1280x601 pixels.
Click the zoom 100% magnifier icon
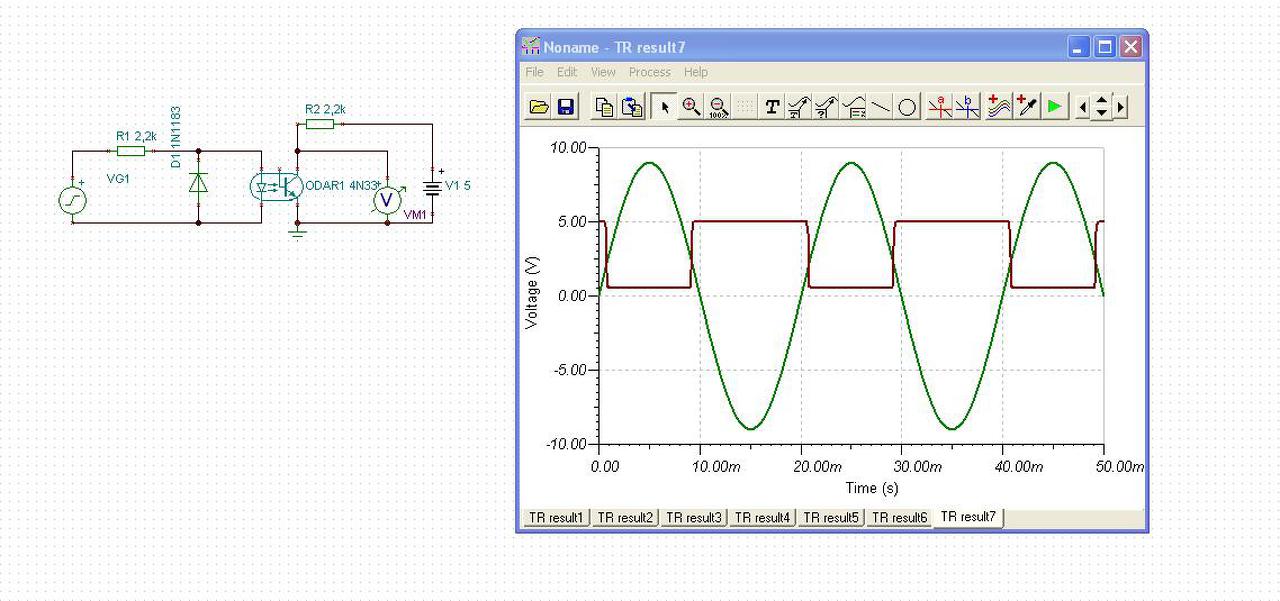[x=718, y=107]
